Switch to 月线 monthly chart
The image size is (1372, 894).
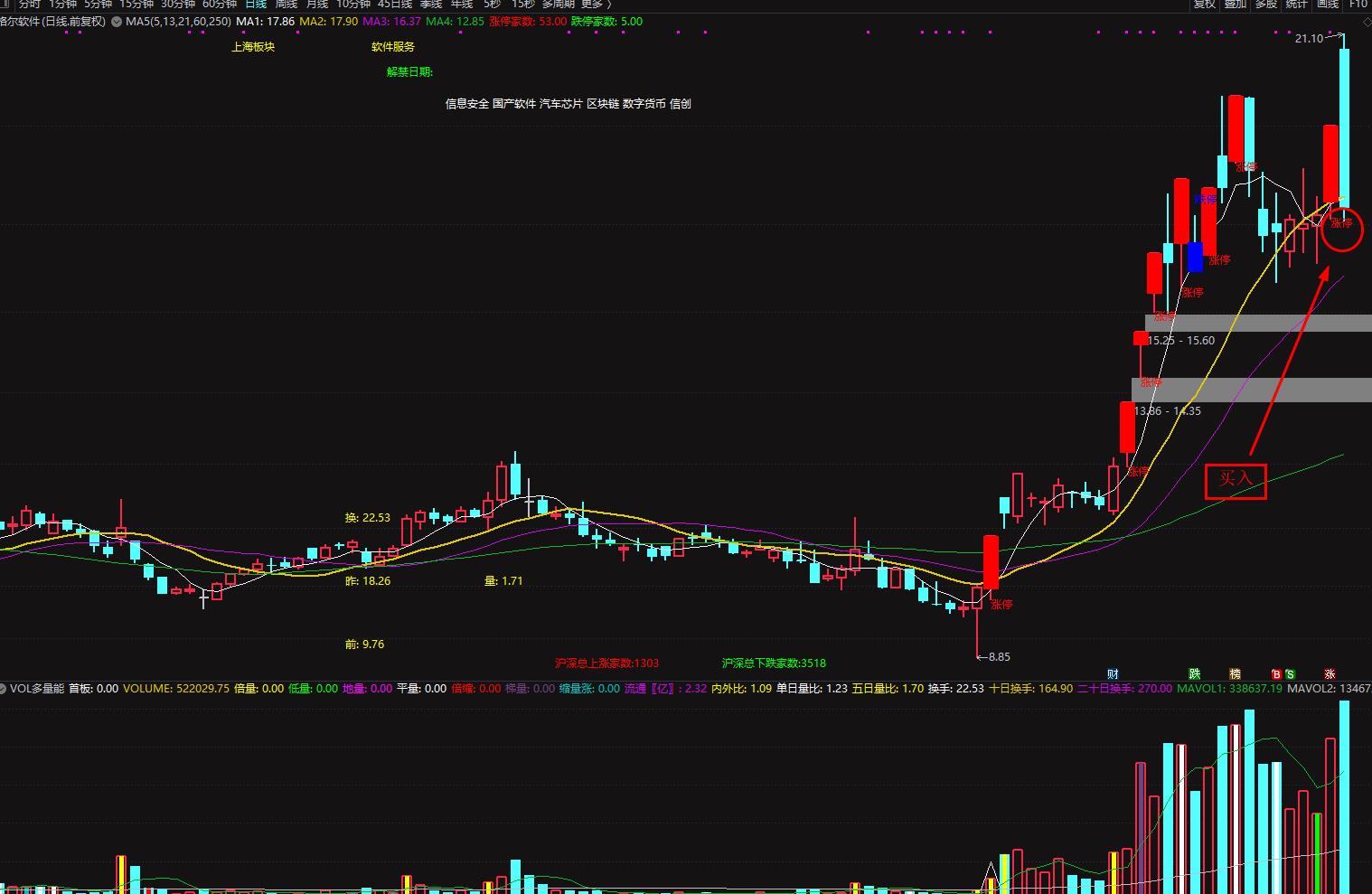point(317,4)
